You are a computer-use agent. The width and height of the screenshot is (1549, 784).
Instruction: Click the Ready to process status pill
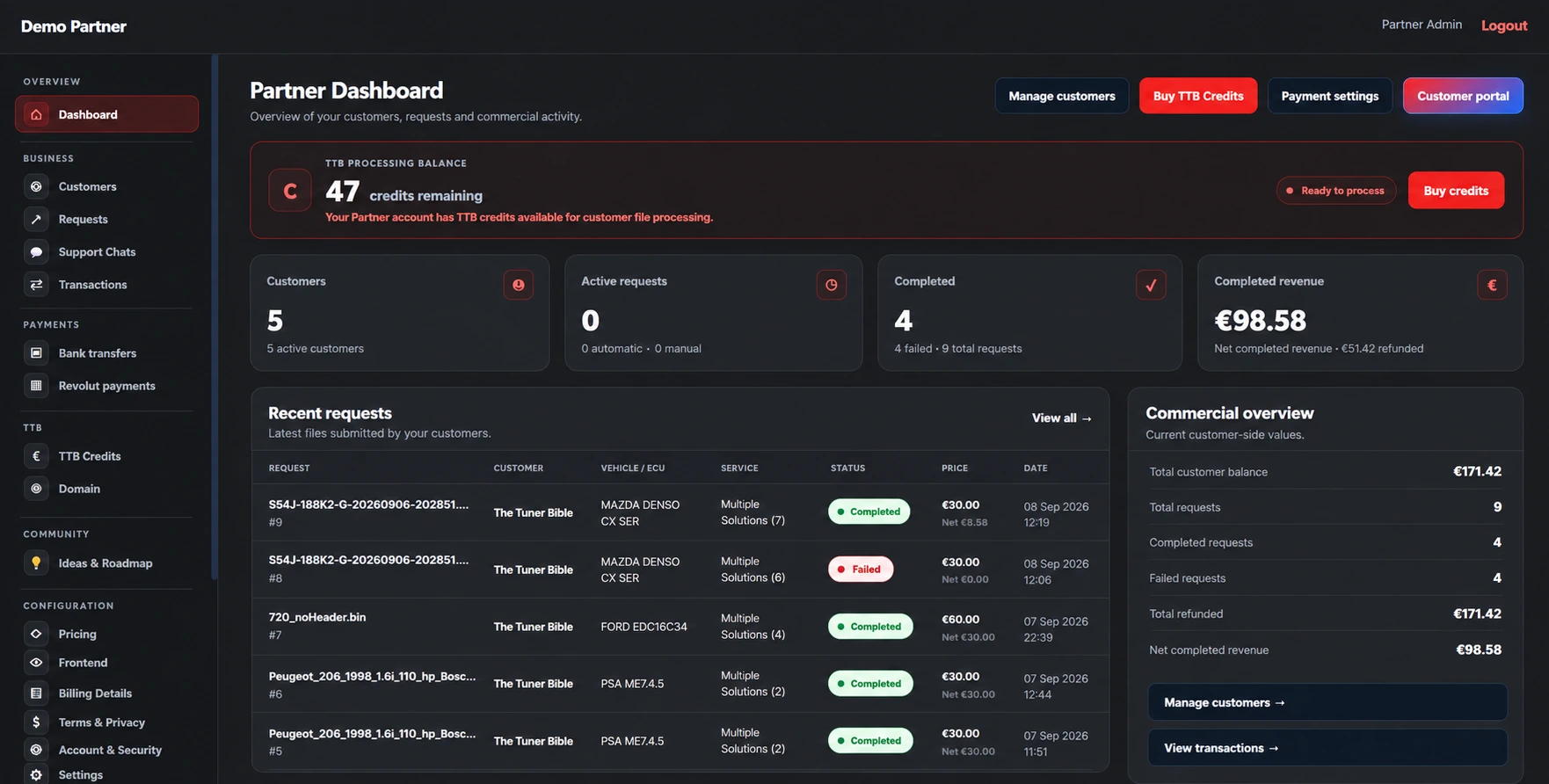(x=1336, y=191)
